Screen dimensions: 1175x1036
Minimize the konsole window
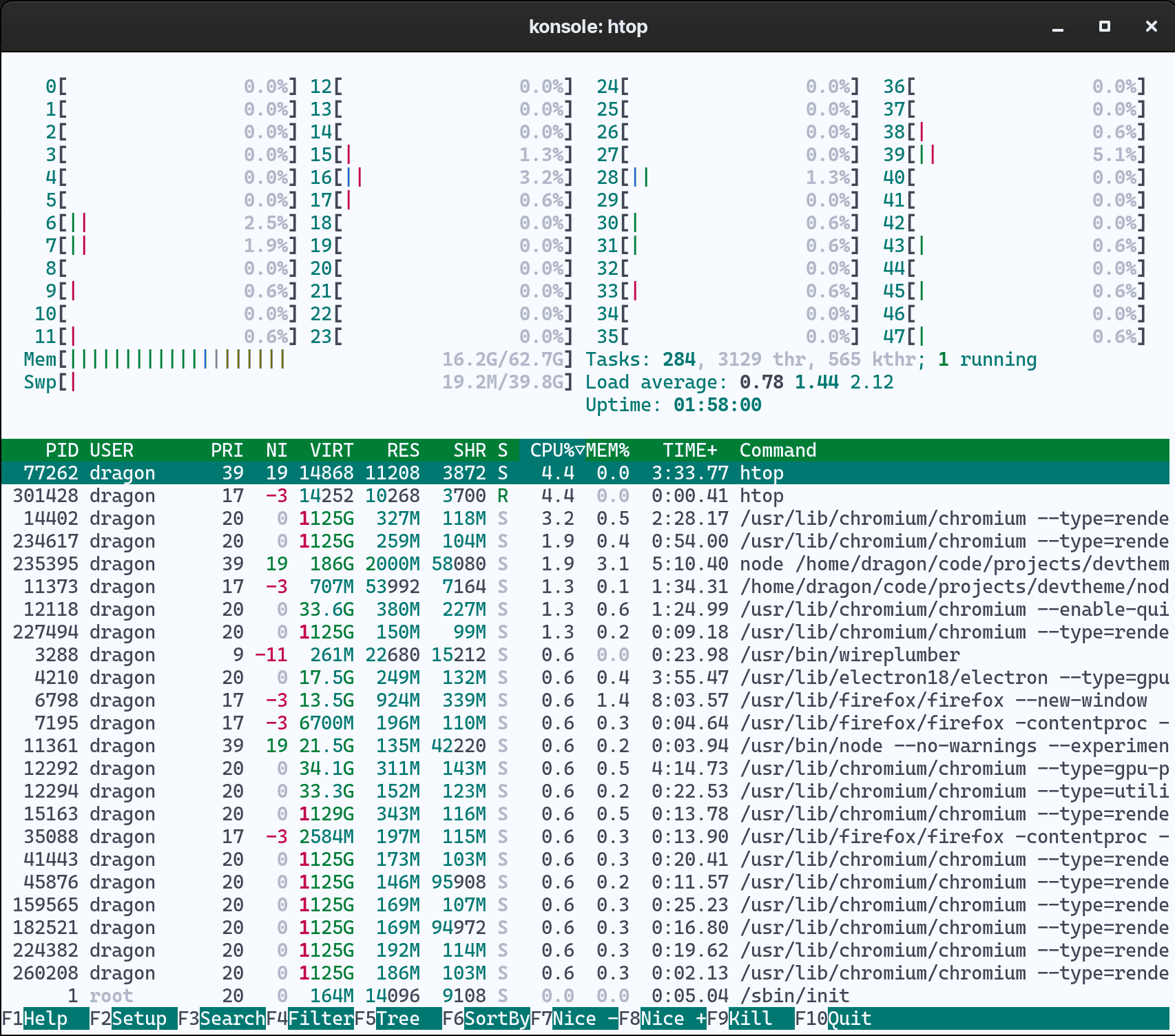point(1058,27)
